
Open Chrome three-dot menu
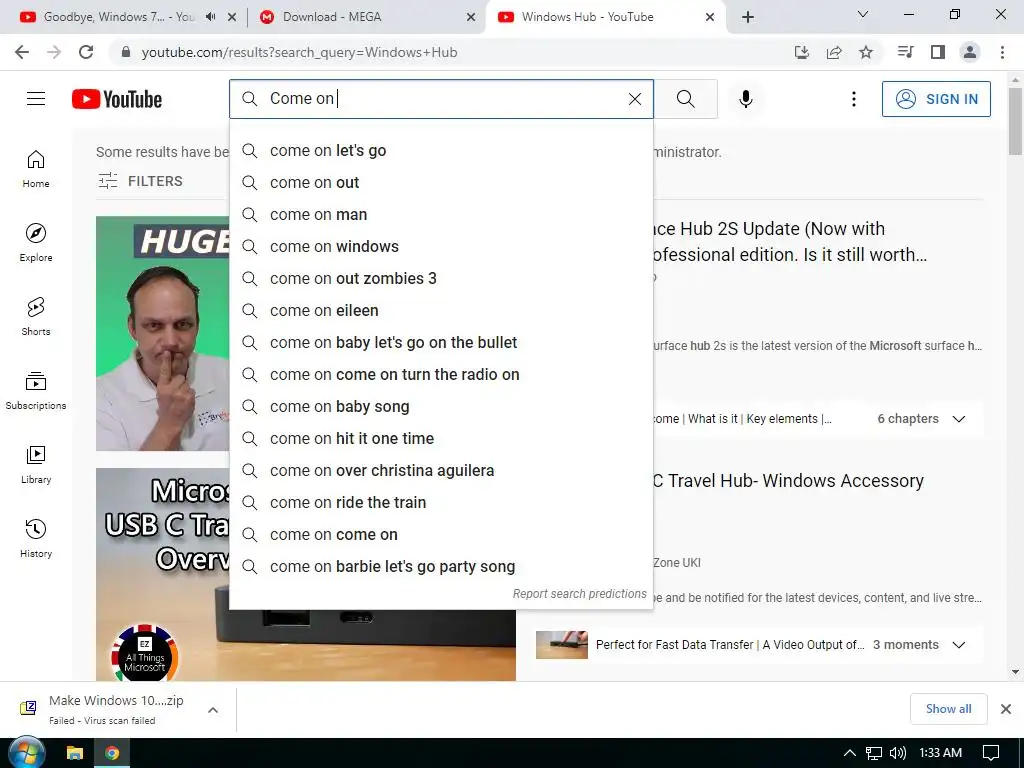pos(1002,52)
